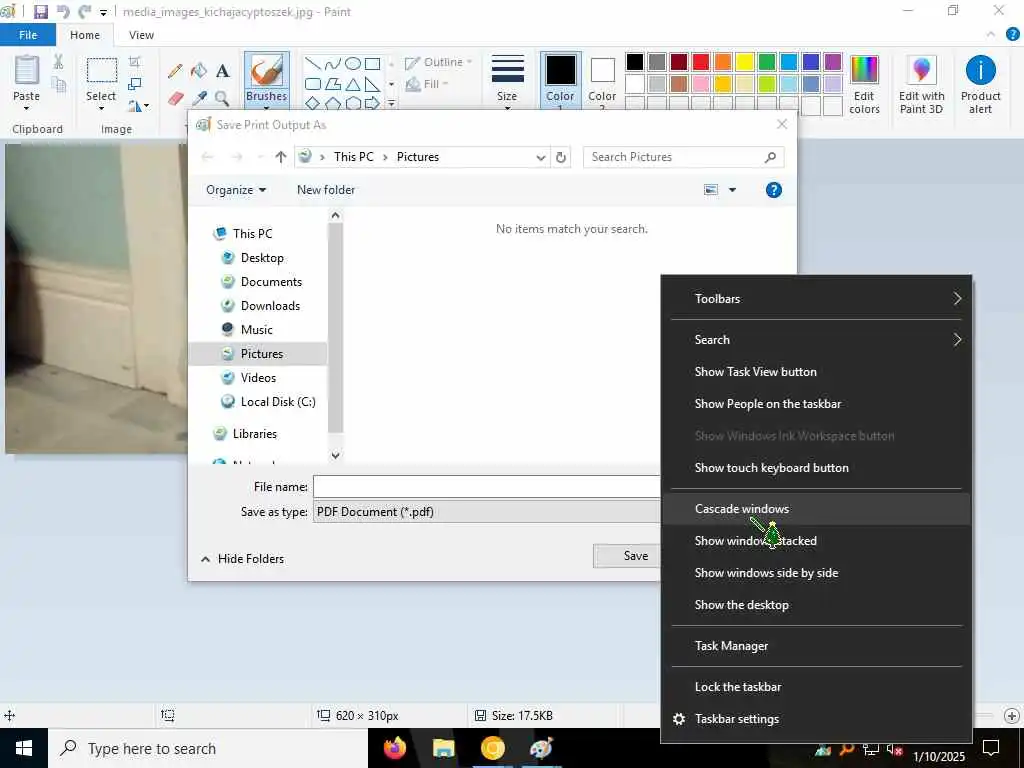
Task: Toggle Show People on the taskbar
Action: pyautogui.click(x=816, y=404)
